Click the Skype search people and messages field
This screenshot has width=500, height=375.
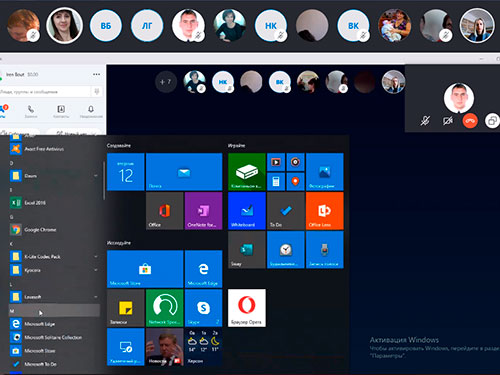(x=45, y=91)
